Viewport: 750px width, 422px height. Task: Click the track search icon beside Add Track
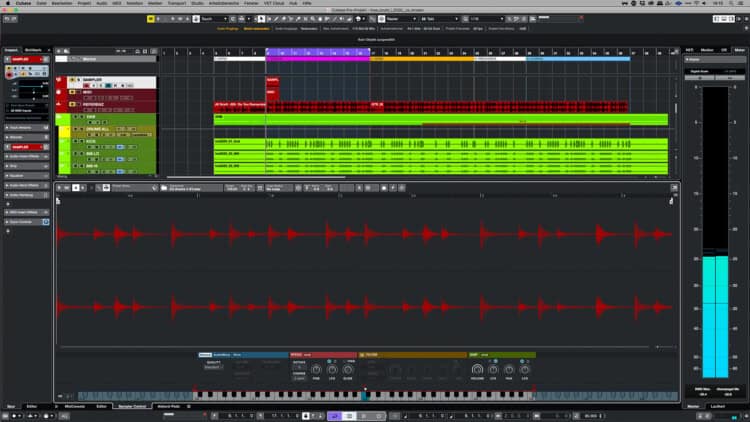tap(66, 51)
